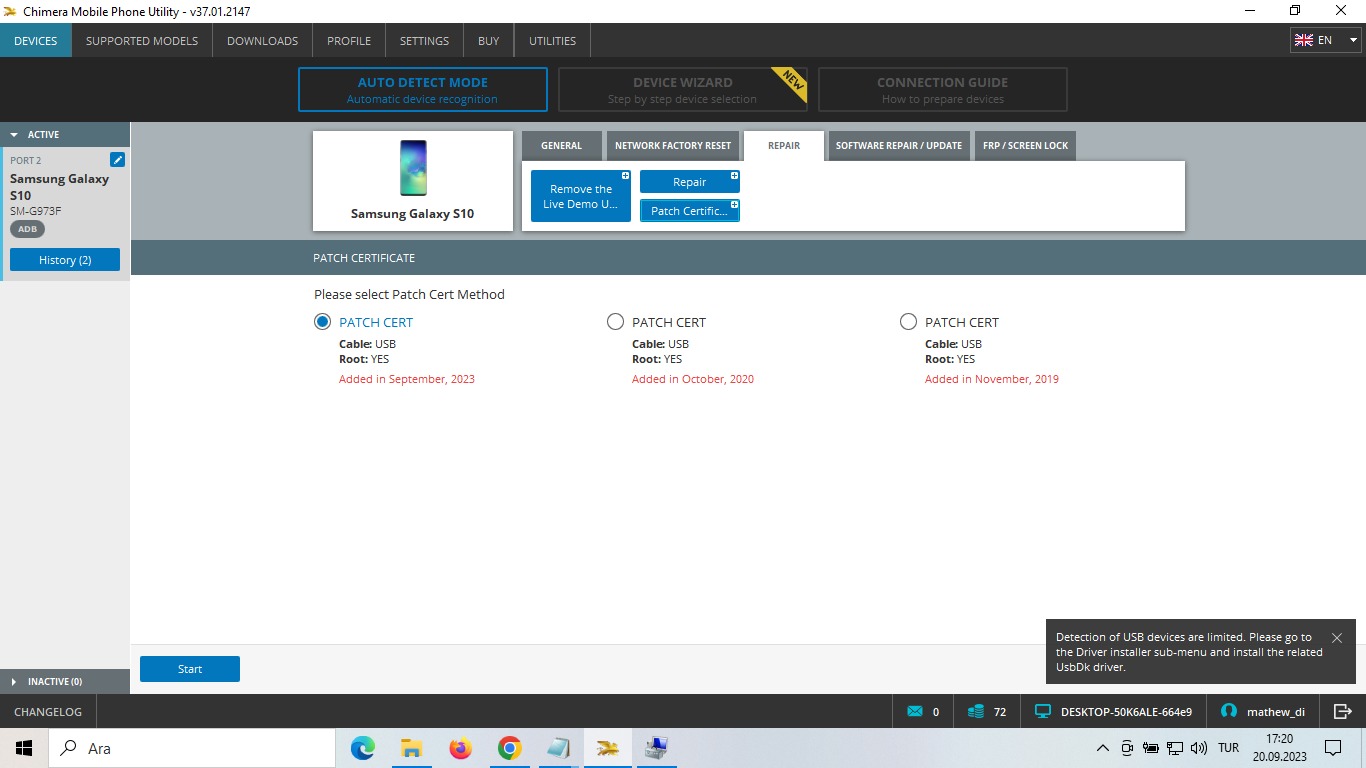Click the credits coin stack icon
This screenshot has width=1366, height=768.
coord(976,712)
